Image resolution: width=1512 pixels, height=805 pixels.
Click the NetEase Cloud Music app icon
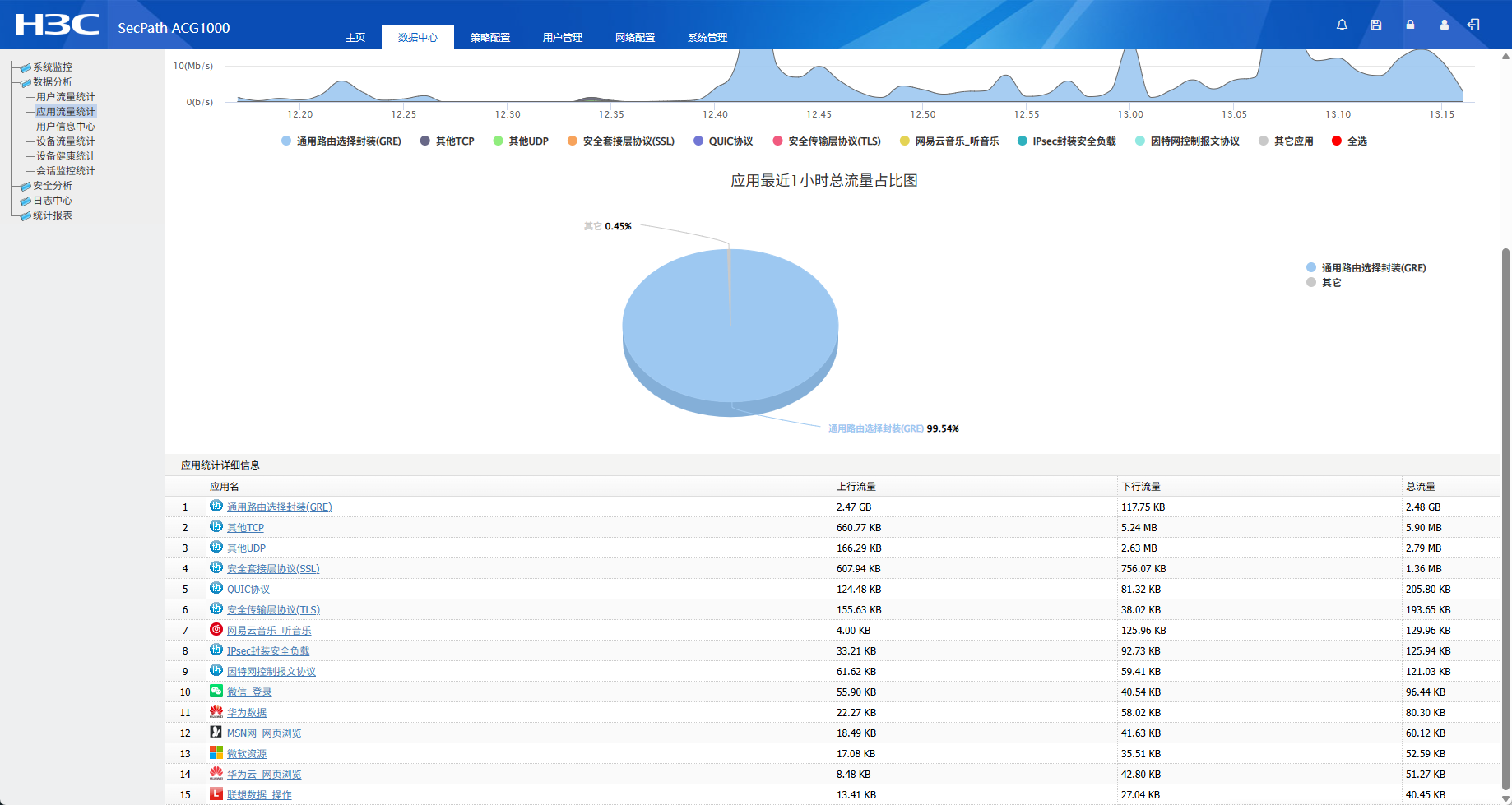[x=216, y=629]
